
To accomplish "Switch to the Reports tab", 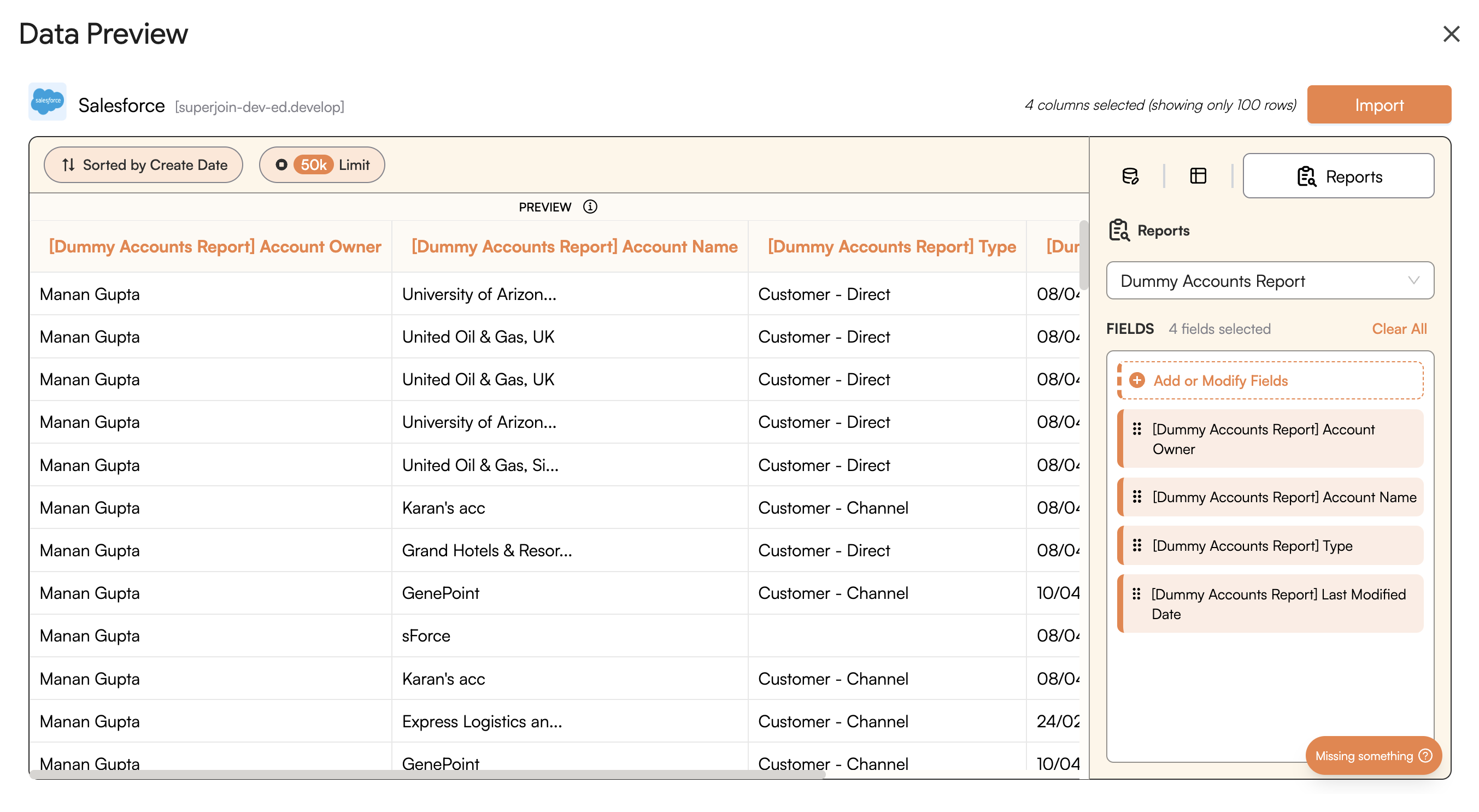I will 1338,176.
